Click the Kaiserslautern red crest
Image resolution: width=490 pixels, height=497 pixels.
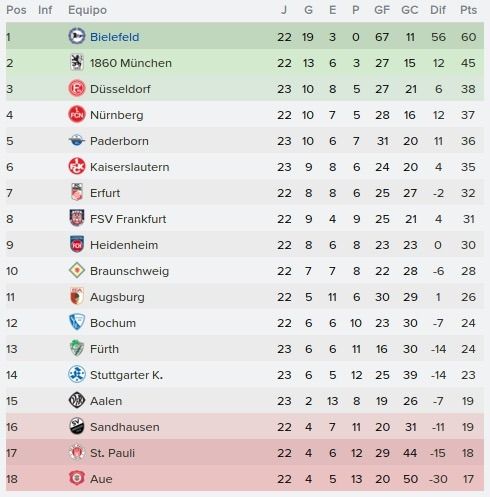coord(76,166)
